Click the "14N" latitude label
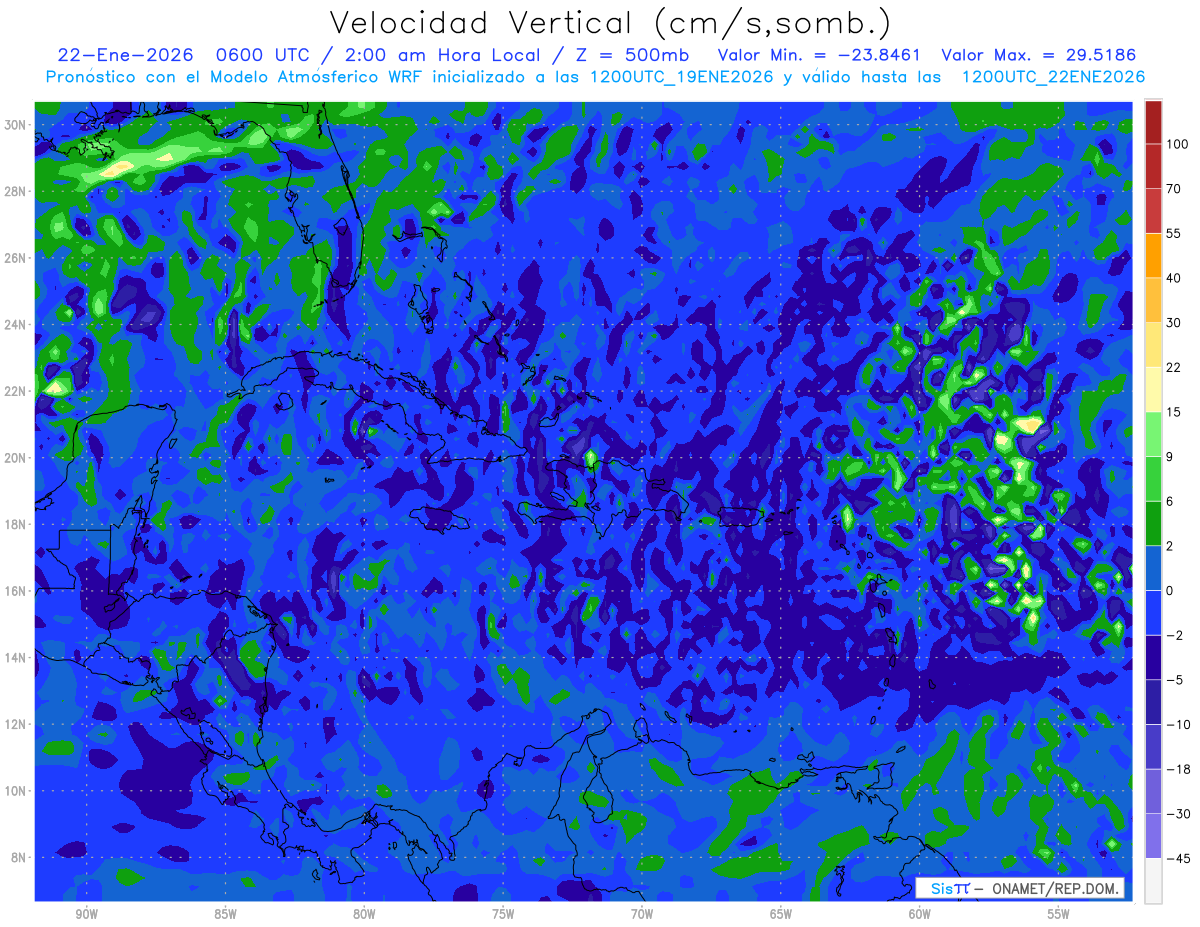This screenshot has width=1200, height=927. (16, 658)
